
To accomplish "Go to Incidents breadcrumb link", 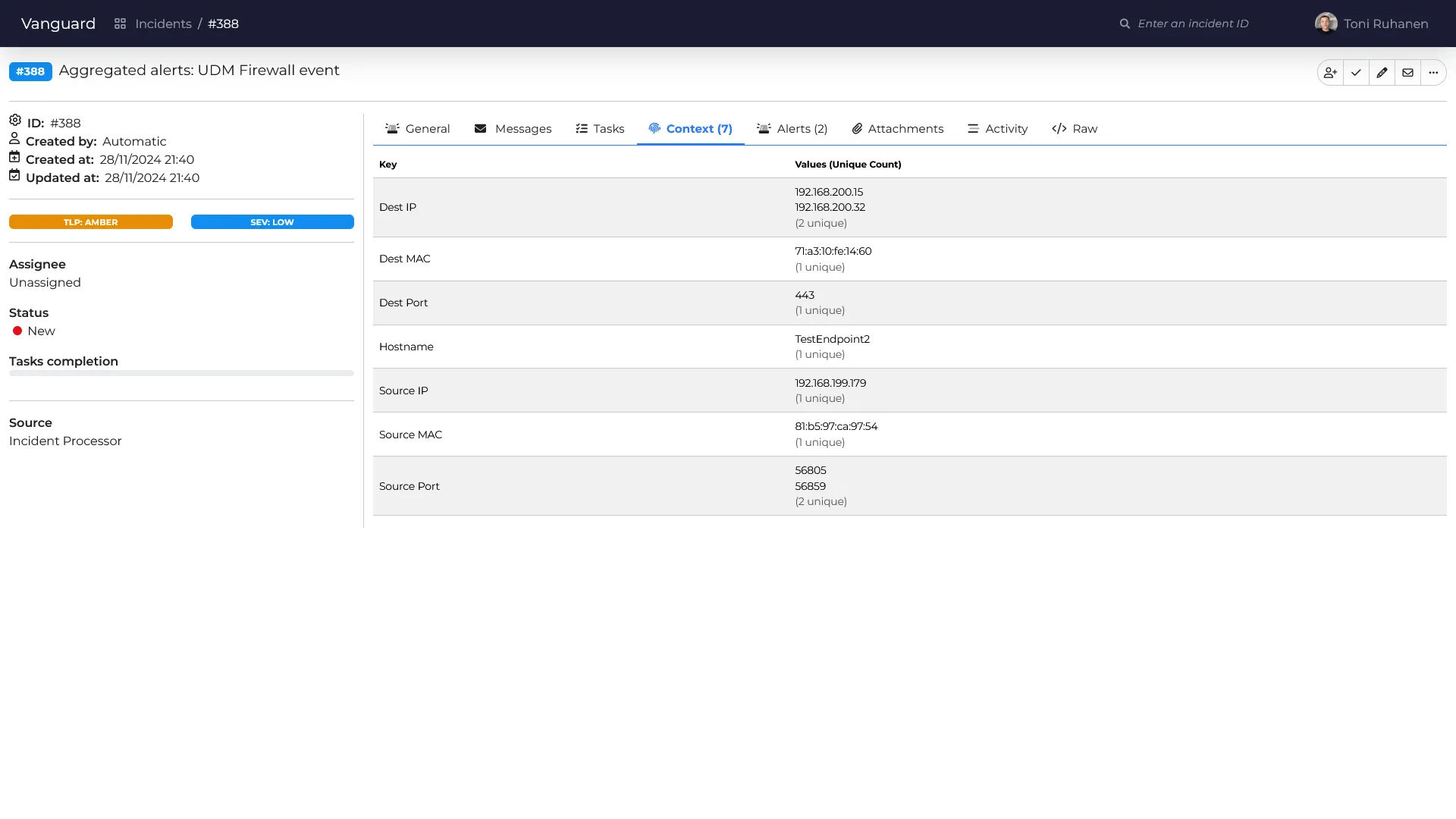I will point(163,24).
